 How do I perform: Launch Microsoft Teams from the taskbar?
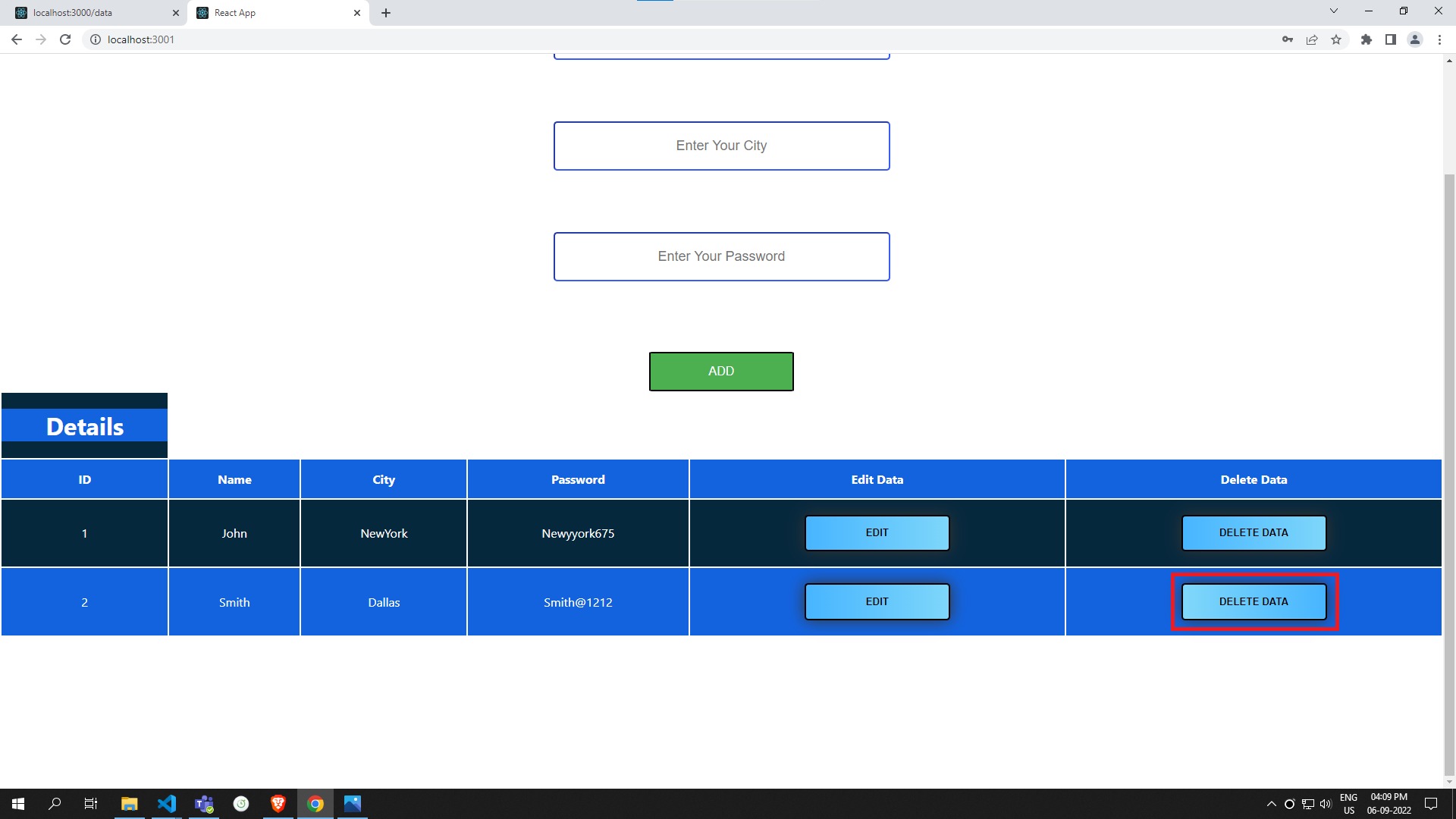(x=204, y=803)
